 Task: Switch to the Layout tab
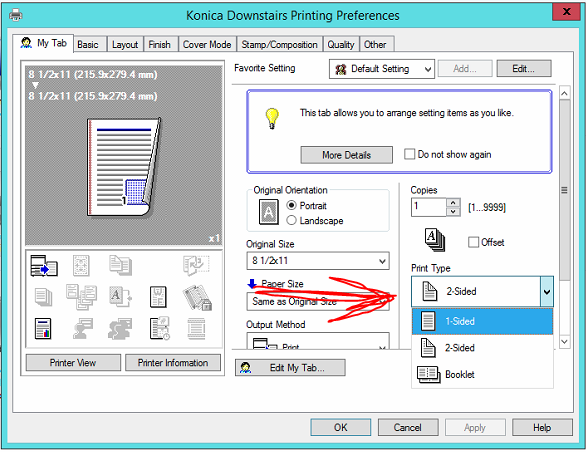tap(125, 44)
